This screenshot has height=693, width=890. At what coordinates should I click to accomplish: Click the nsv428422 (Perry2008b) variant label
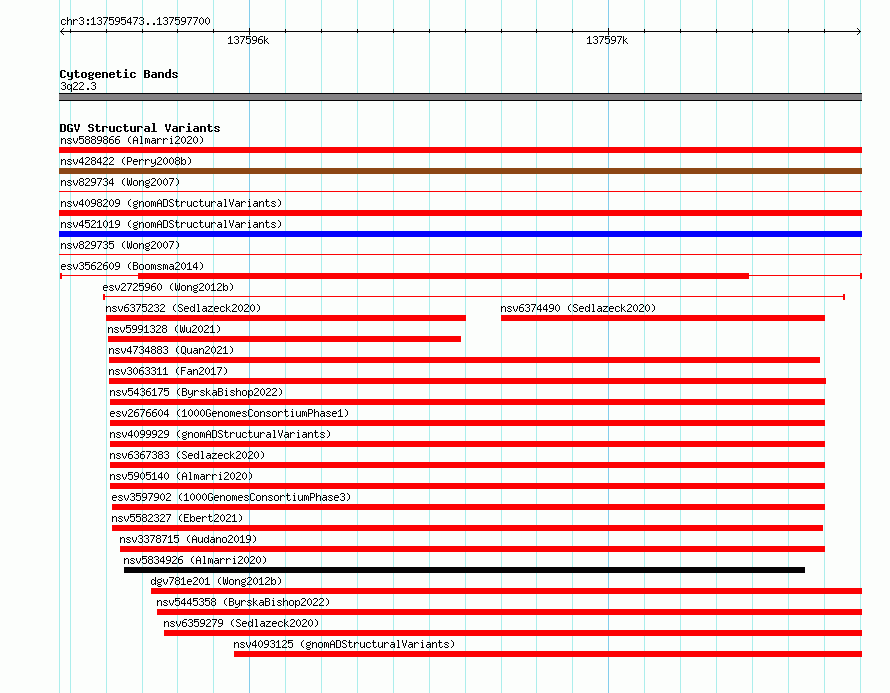pyautogui.click(x=126, y=161)
